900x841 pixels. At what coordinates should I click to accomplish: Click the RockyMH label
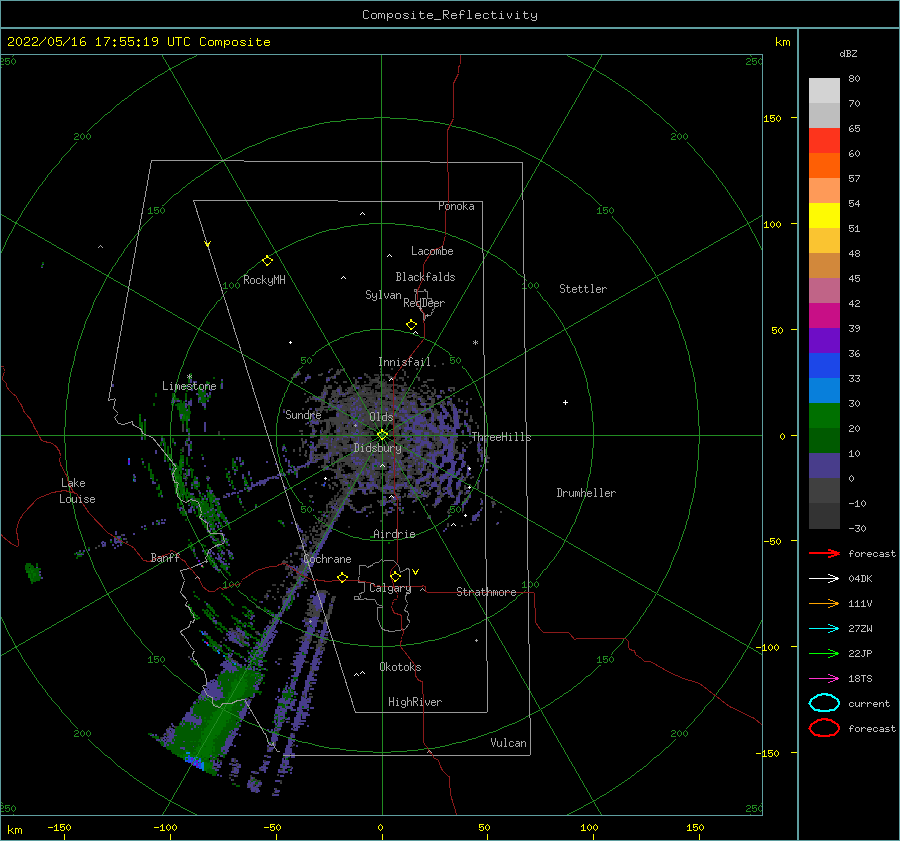pyautogui.click(x=264, y=280)
